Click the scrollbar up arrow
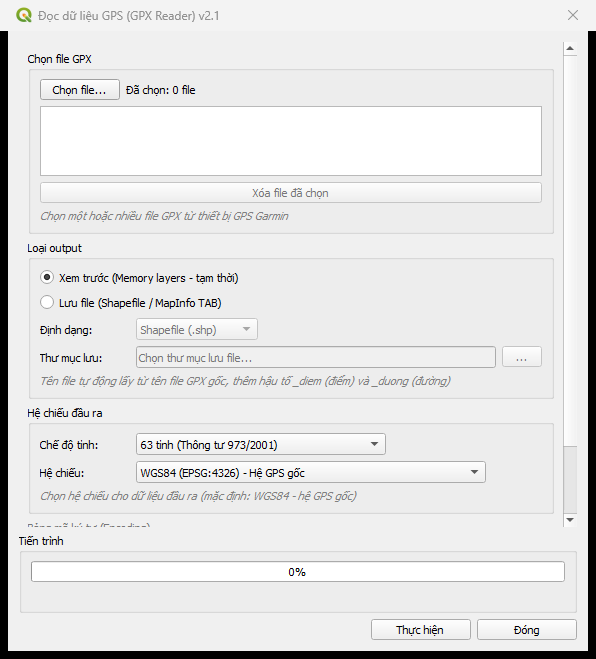The height and width of the screenshot is (659, 596). [x=570, y=48]
